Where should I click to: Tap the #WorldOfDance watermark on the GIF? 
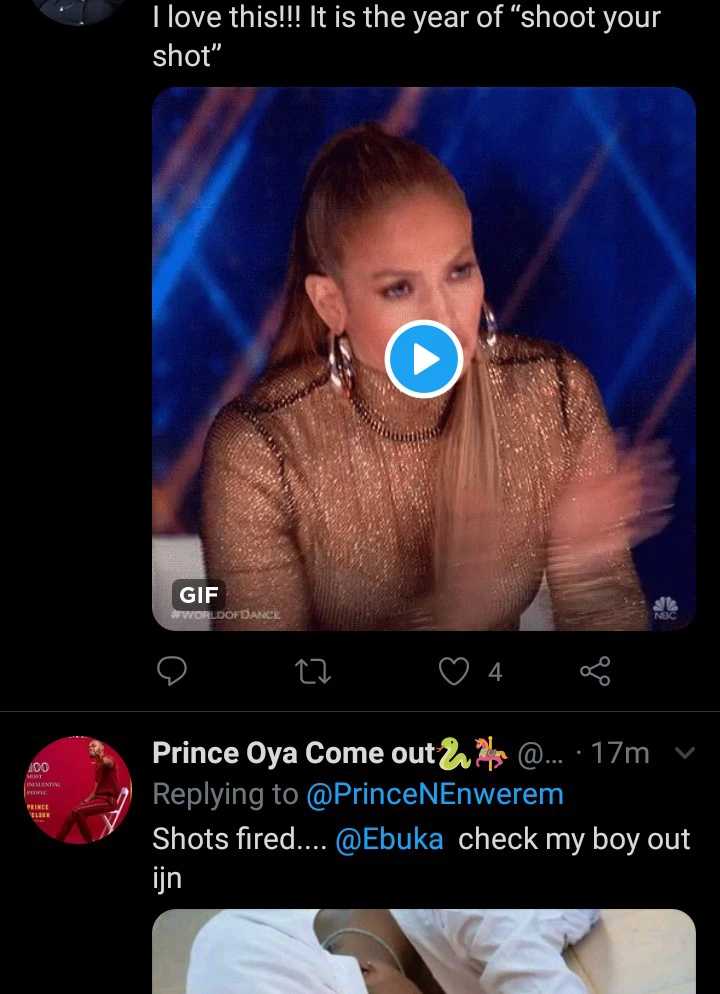pyautogui.click(x=226, y=613)
